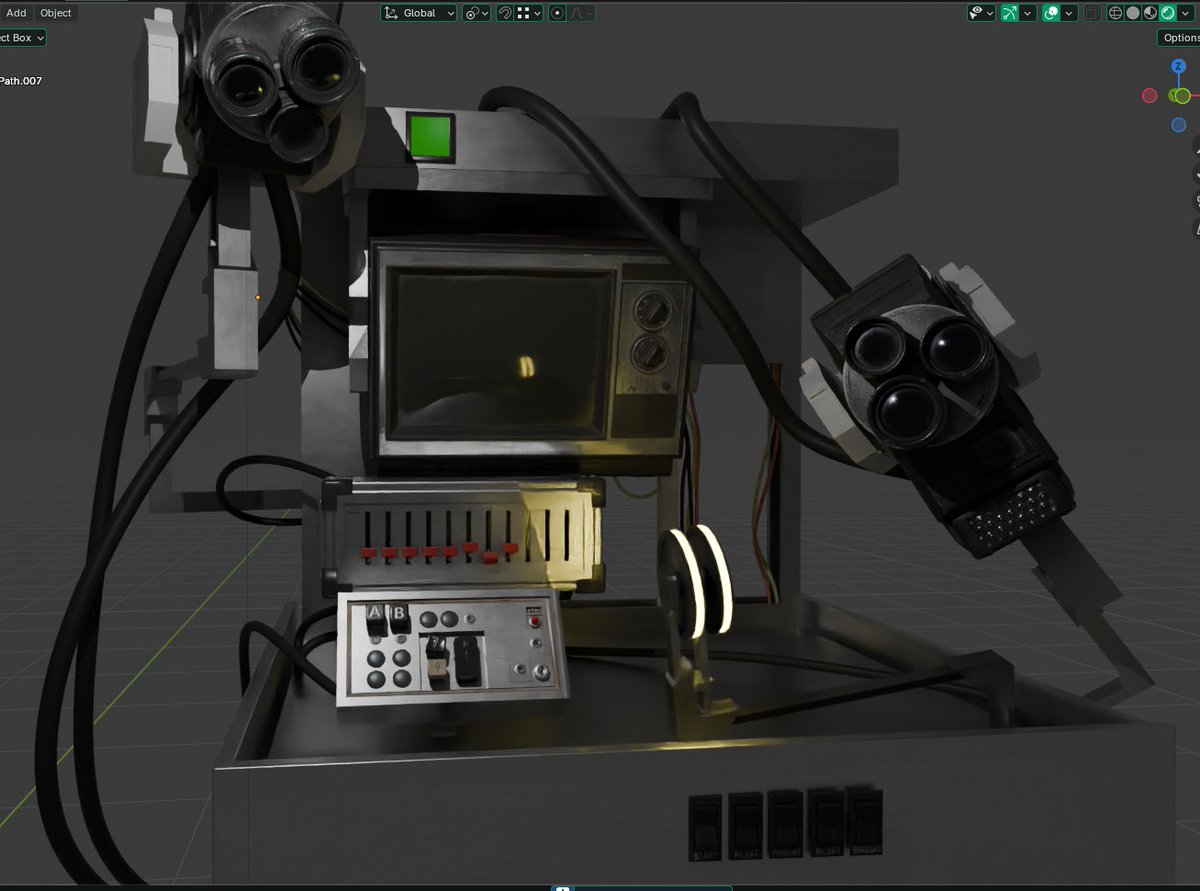Click the blue Z axis gizmo handle

click(1179, 66)
